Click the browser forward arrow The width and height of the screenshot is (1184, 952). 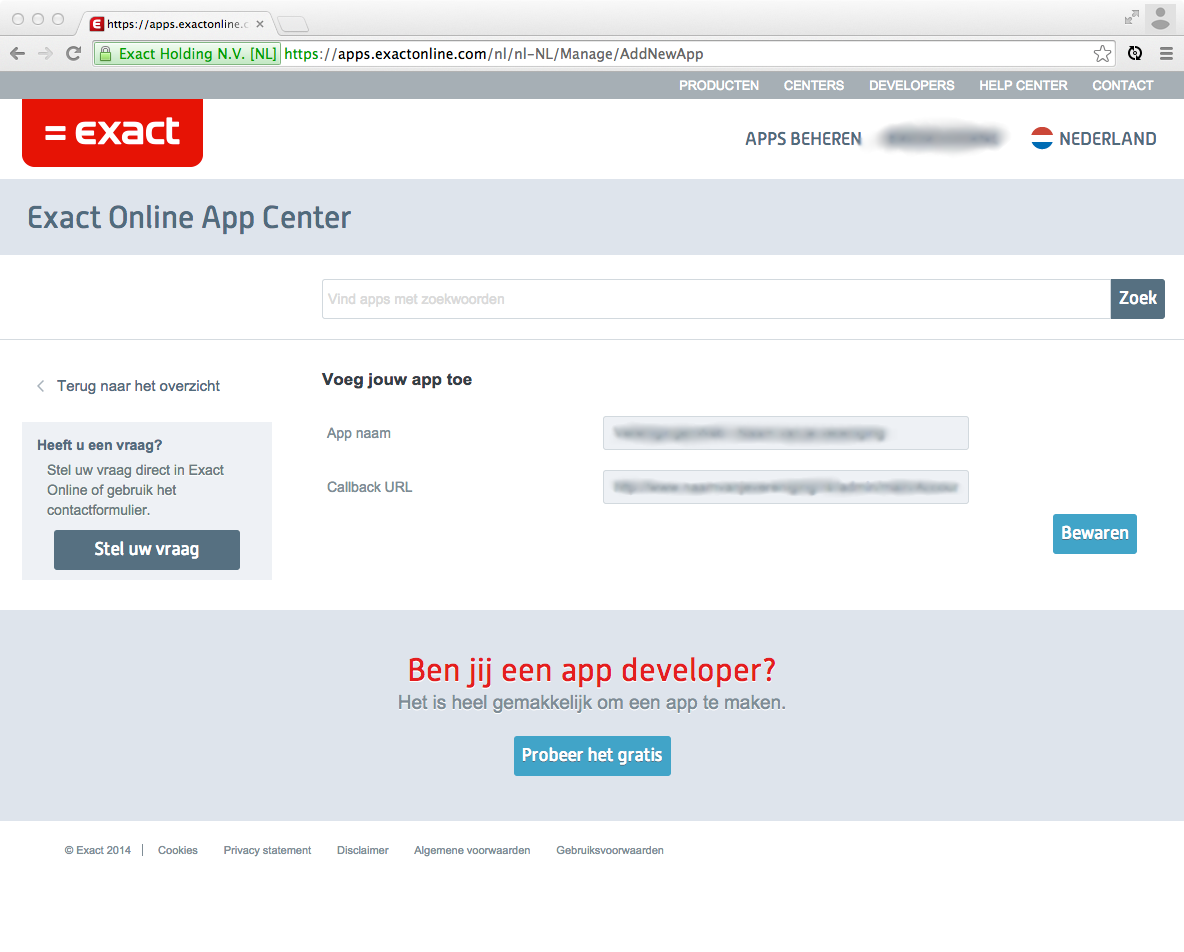click(45, 54)
